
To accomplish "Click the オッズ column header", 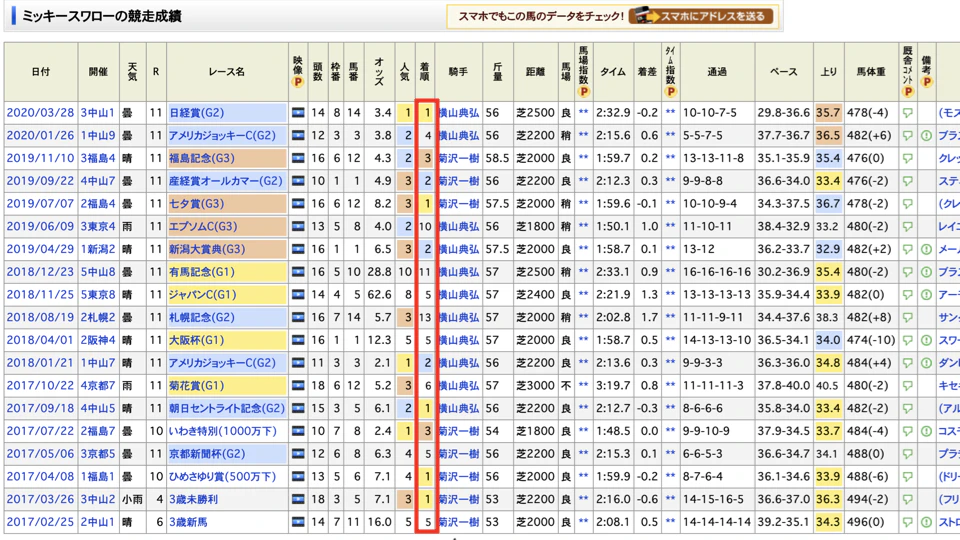I will click(x=379, y=72).
